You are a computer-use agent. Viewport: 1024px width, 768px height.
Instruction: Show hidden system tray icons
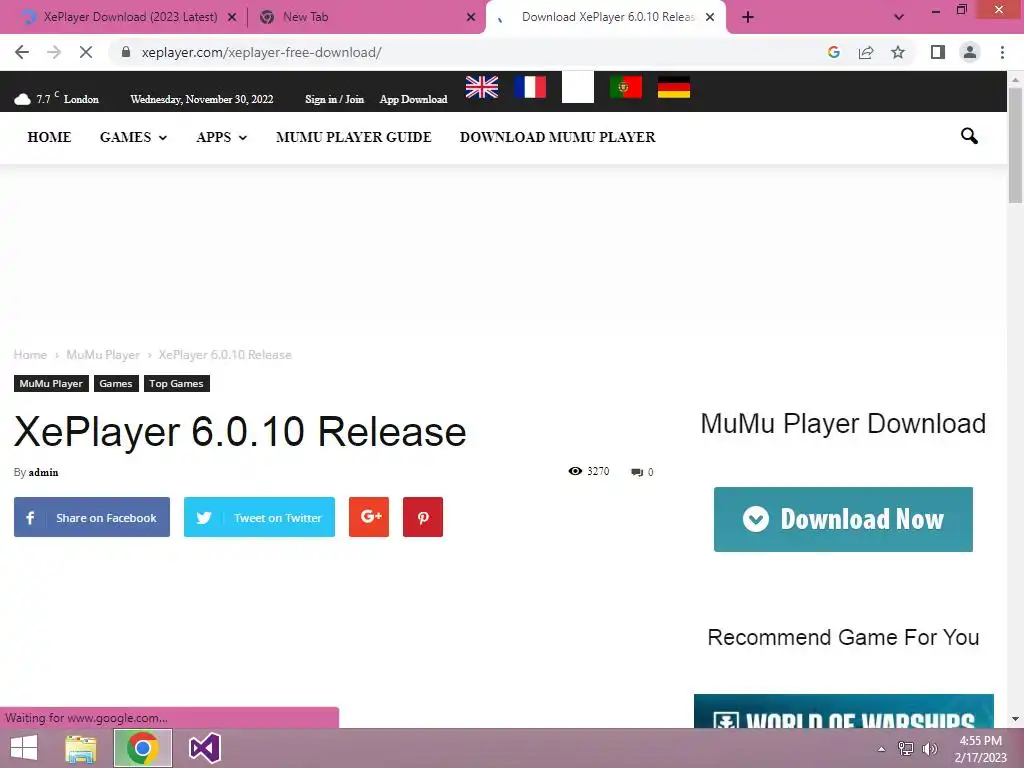point(882,749)
